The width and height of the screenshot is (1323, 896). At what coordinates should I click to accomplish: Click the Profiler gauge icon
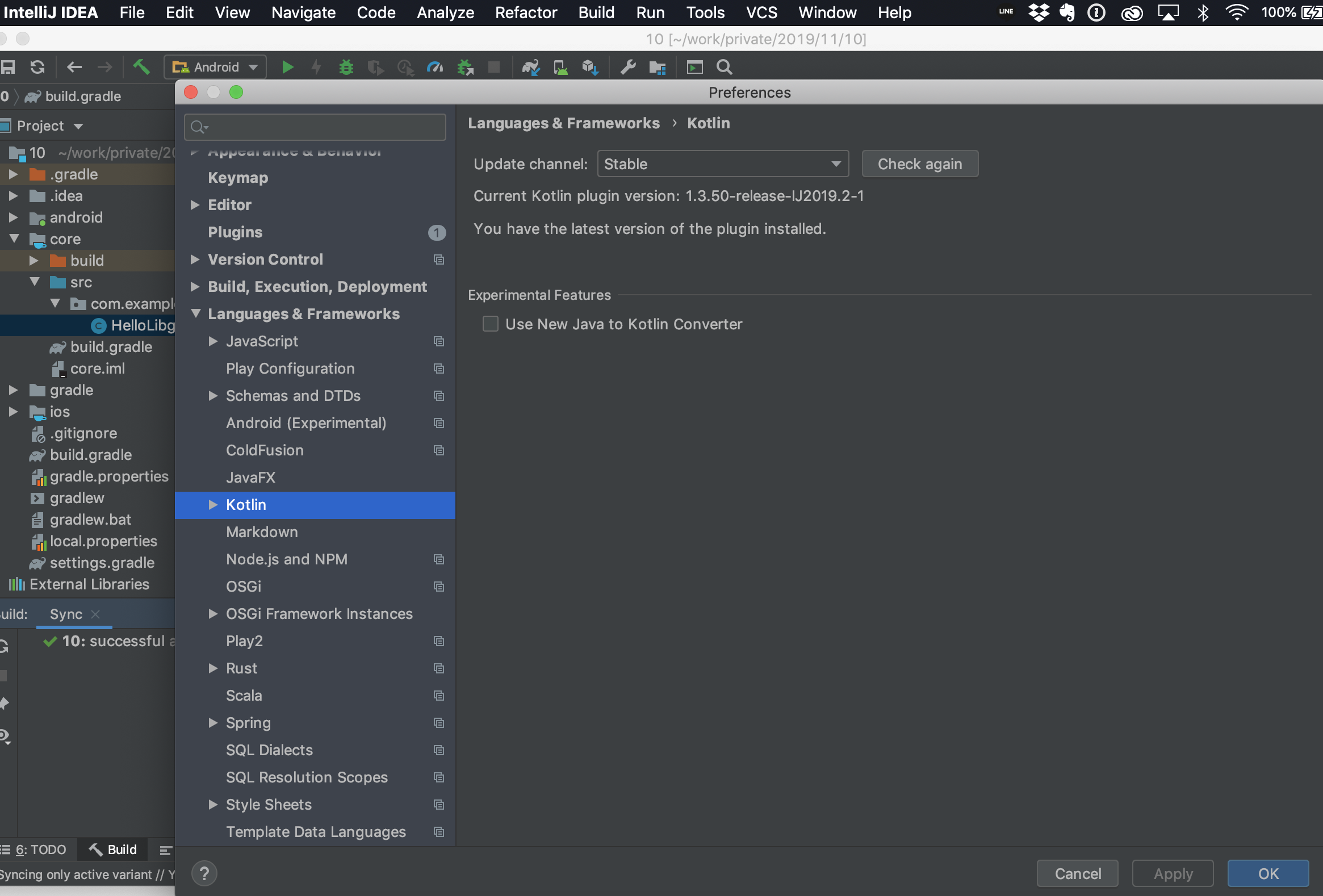(435, 67)
